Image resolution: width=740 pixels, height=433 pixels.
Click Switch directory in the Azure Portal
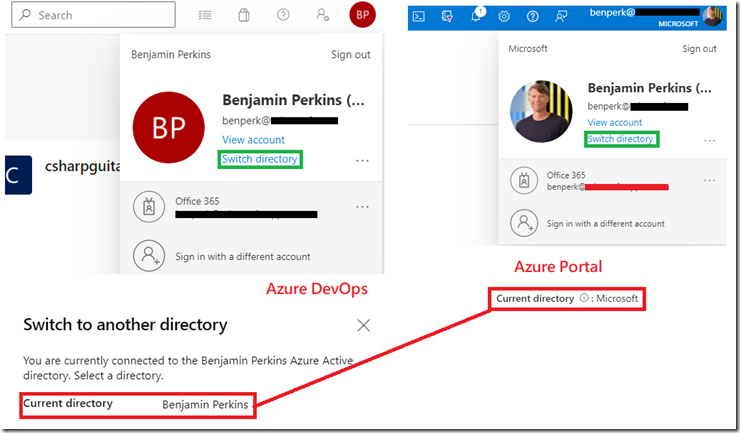pos(620,139)
